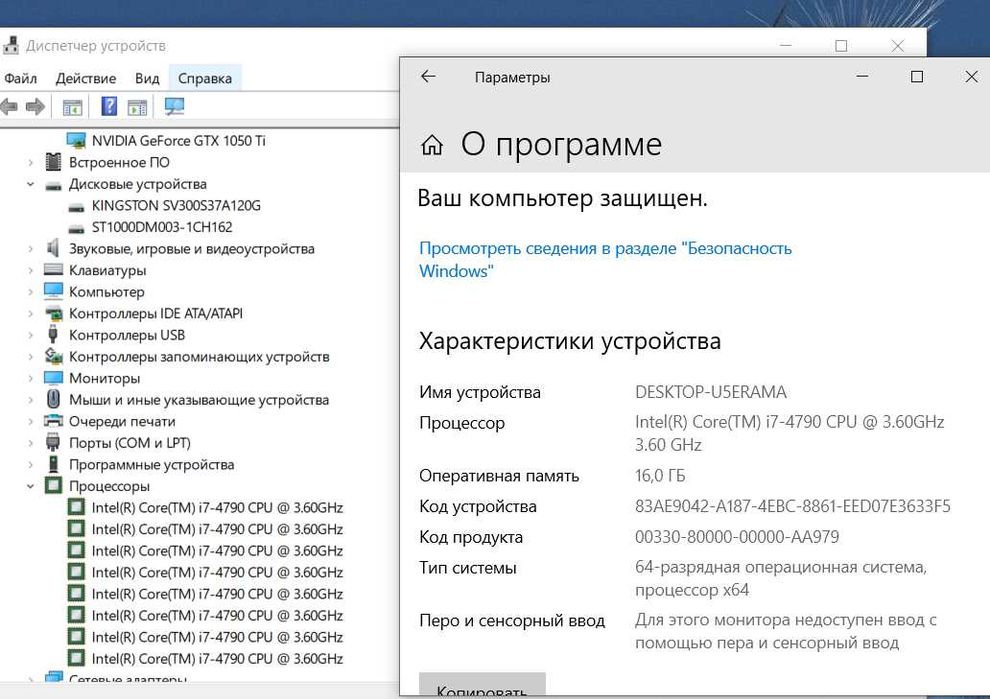Click the scan for hardware changes monitor icon

(174, 106)
